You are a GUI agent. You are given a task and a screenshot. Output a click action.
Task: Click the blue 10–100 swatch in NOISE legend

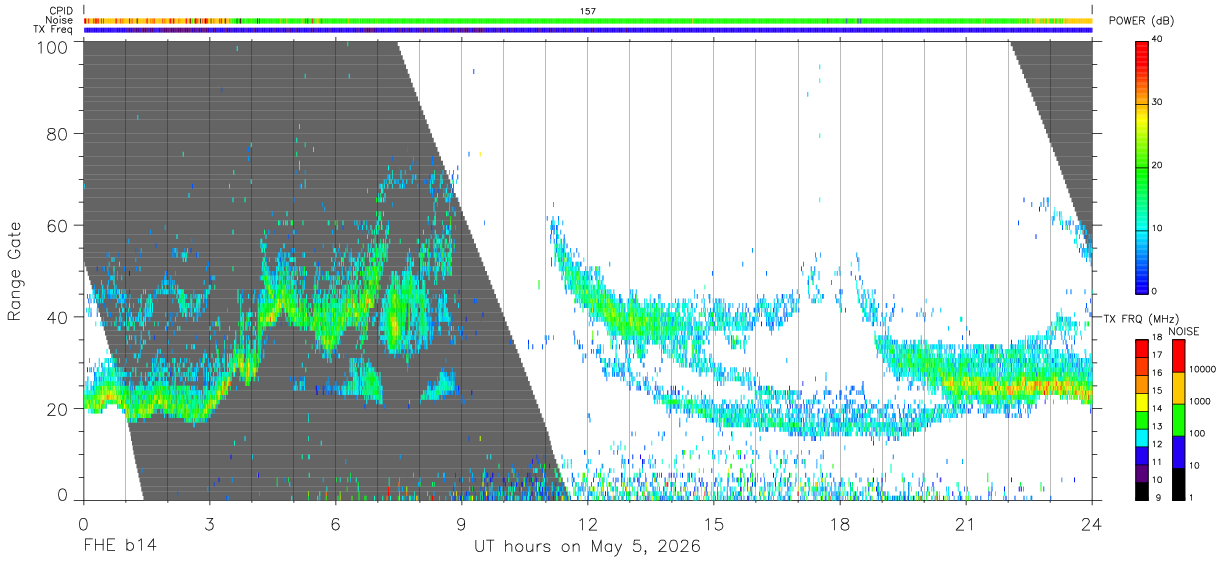1178,452
